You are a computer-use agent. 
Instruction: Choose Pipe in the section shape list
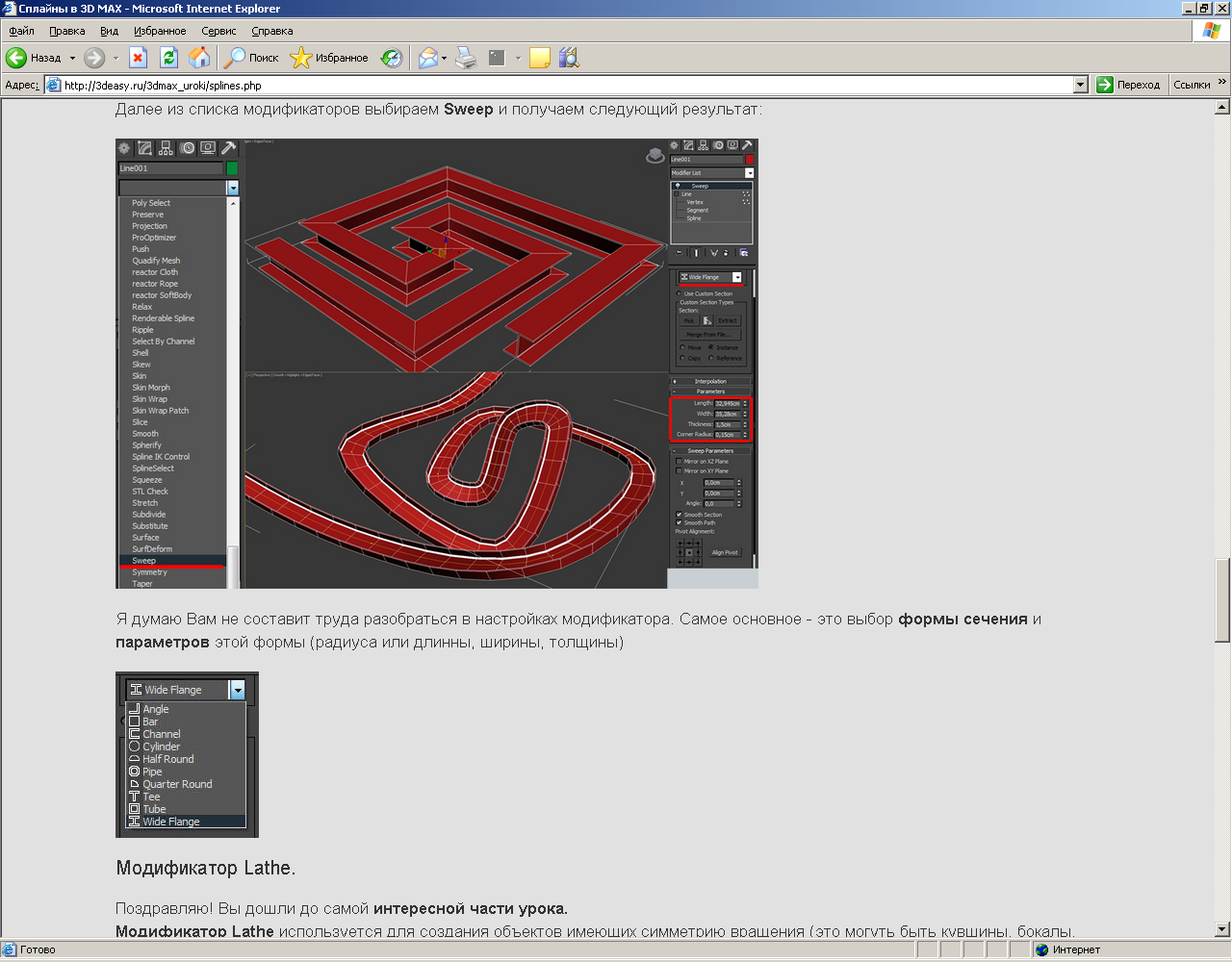[x=186, y=772]
